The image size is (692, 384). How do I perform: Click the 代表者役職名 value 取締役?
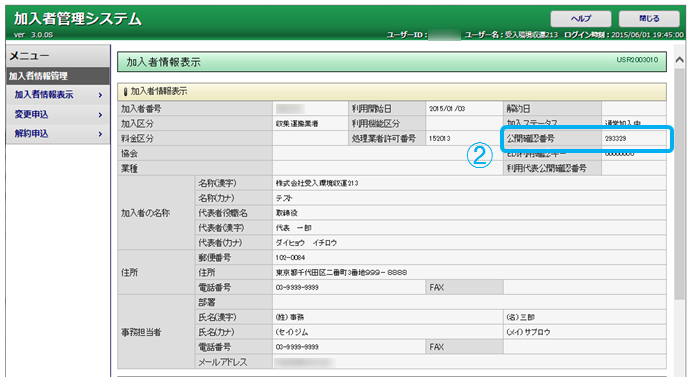click(x=287, y=213)
